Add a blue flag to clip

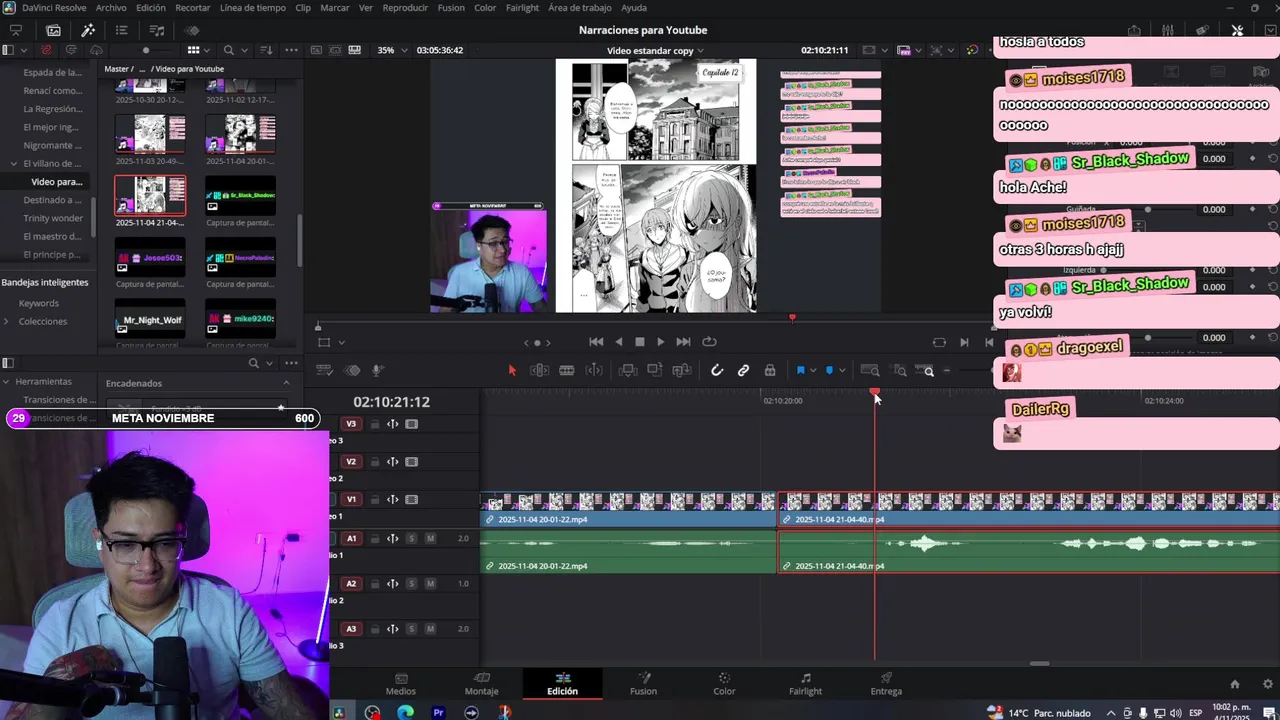pyautogui.click(x=800, y=370)
